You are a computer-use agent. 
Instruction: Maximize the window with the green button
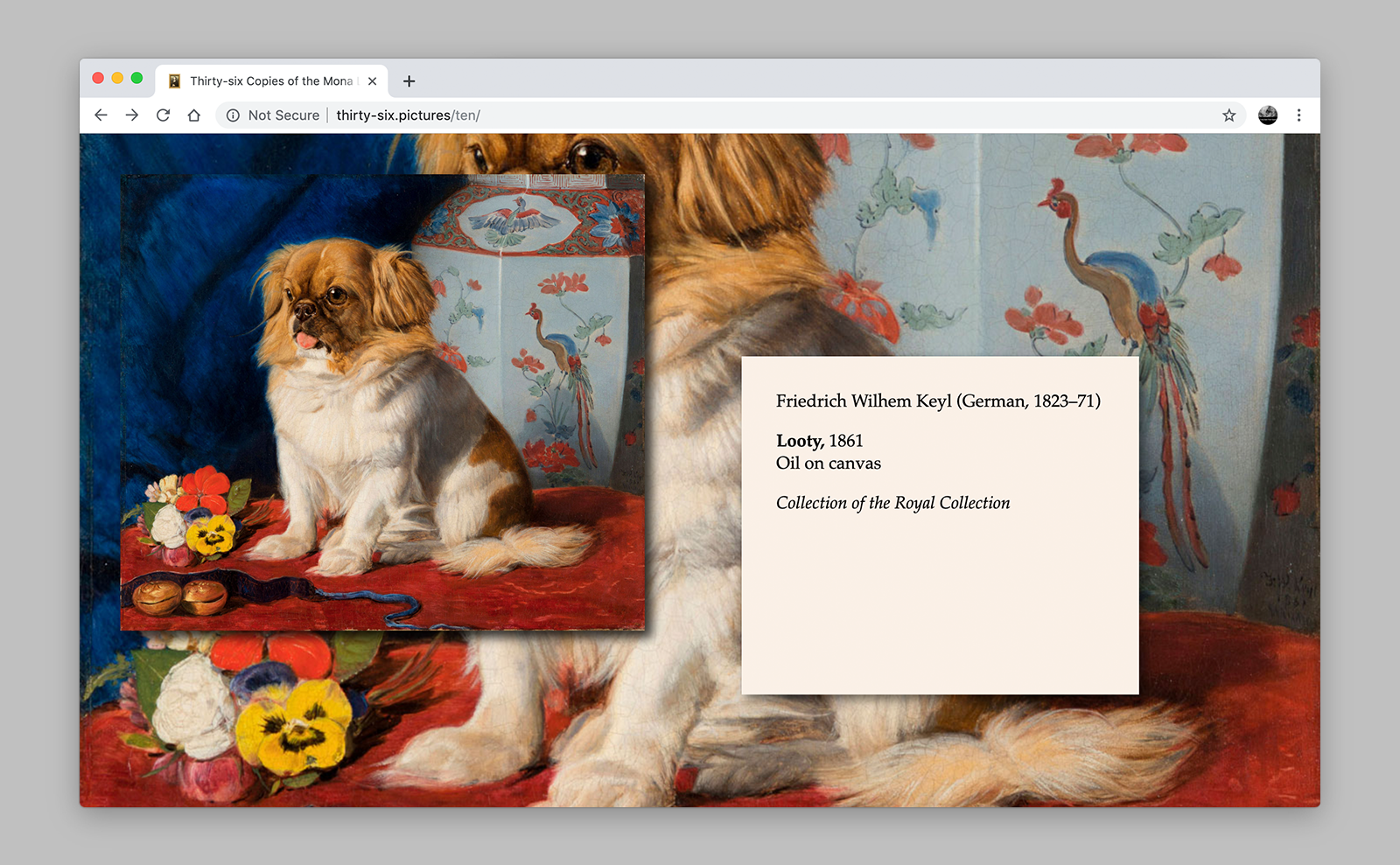tap(136, 78)
